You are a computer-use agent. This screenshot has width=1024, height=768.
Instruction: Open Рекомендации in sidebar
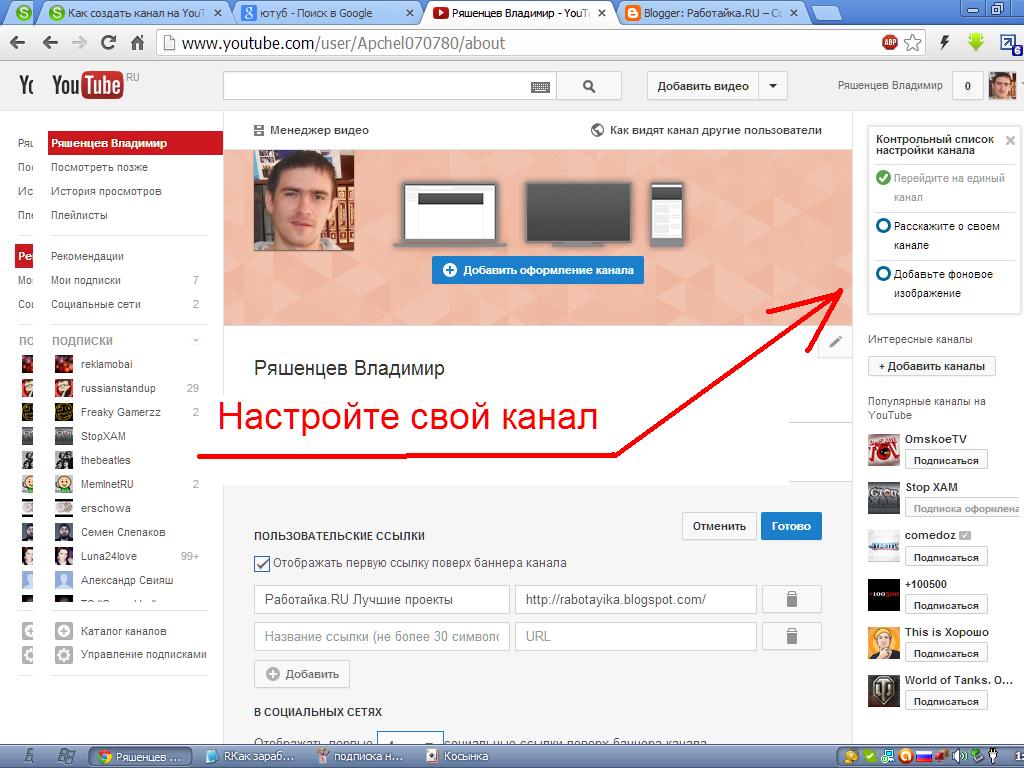click(x=87, y=256)
